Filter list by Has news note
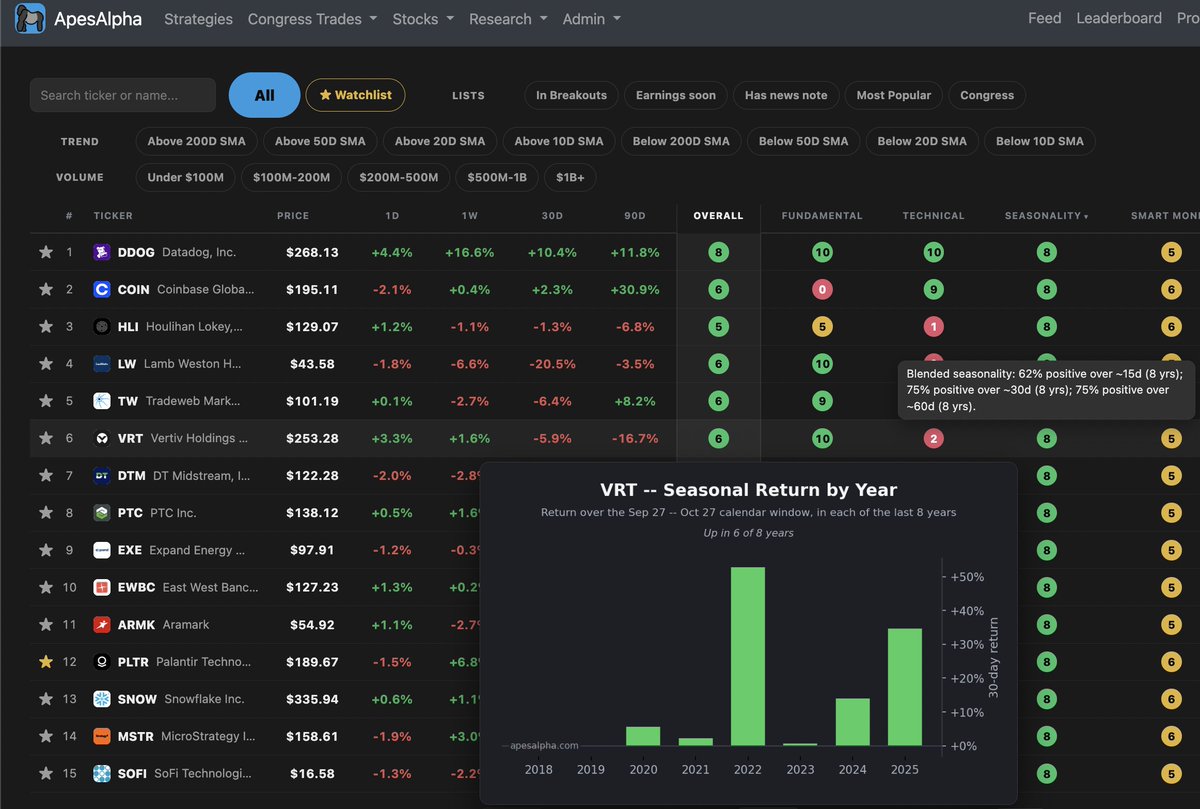This screenshot has height=809, width=1200. 786,95
